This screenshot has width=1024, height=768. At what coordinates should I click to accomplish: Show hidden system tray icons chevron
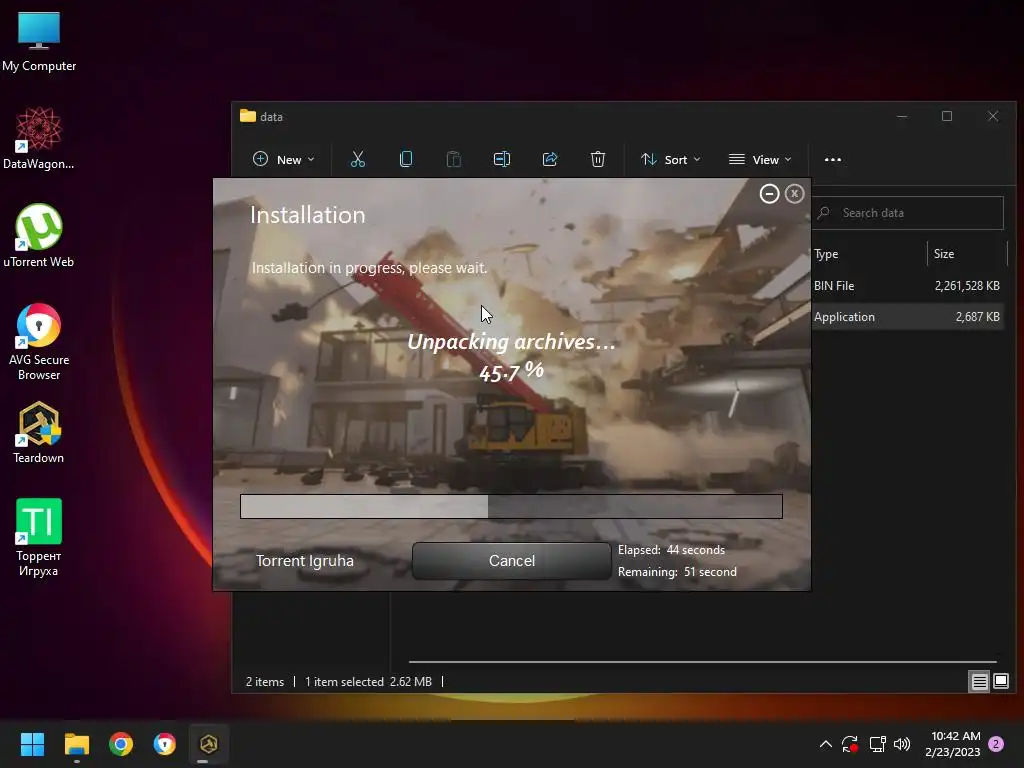coord(825,744)
